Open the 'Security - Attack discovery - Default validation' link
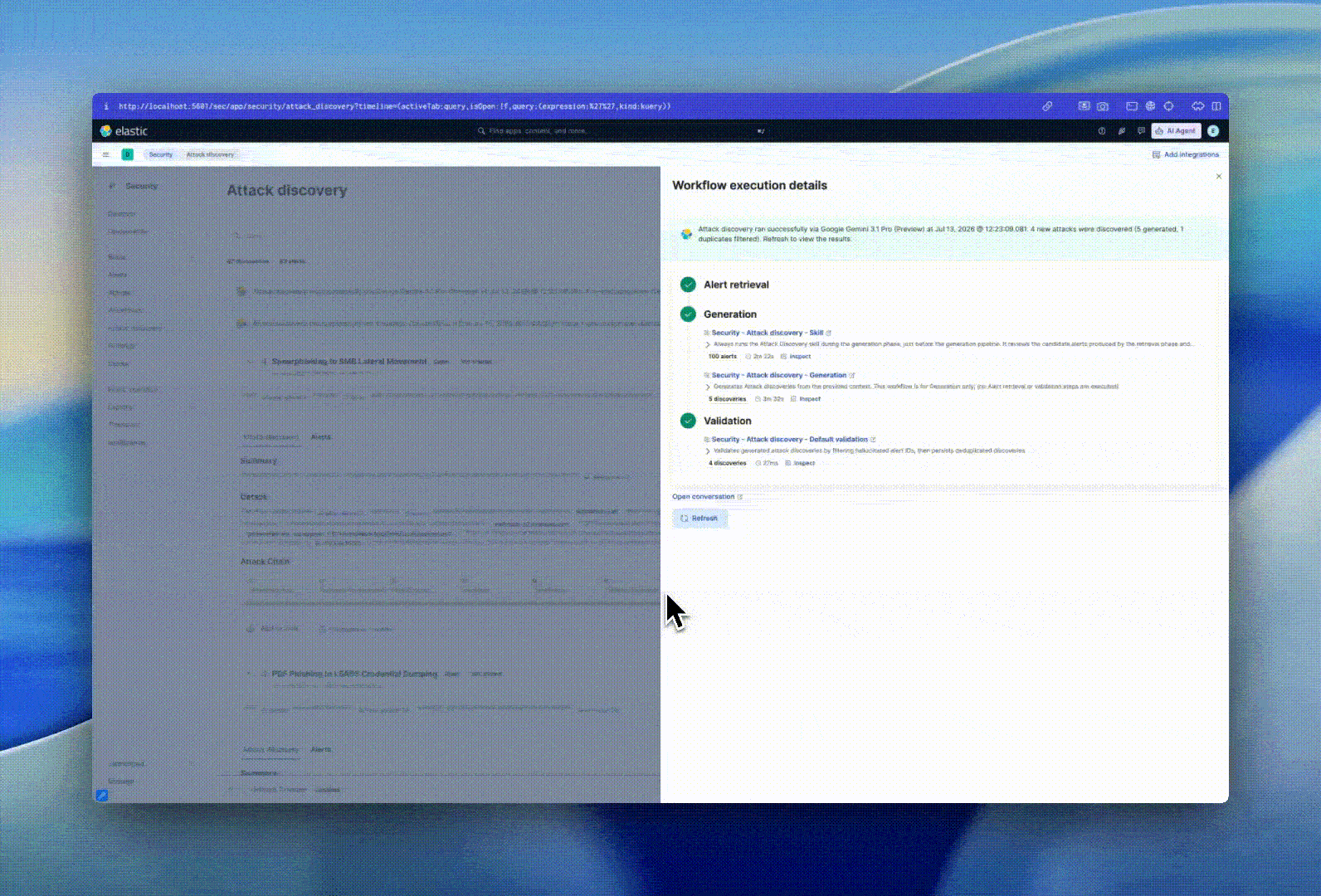The width and height of the screenshot is (1321, 896). pyautogui.click(x=789, y=440)
